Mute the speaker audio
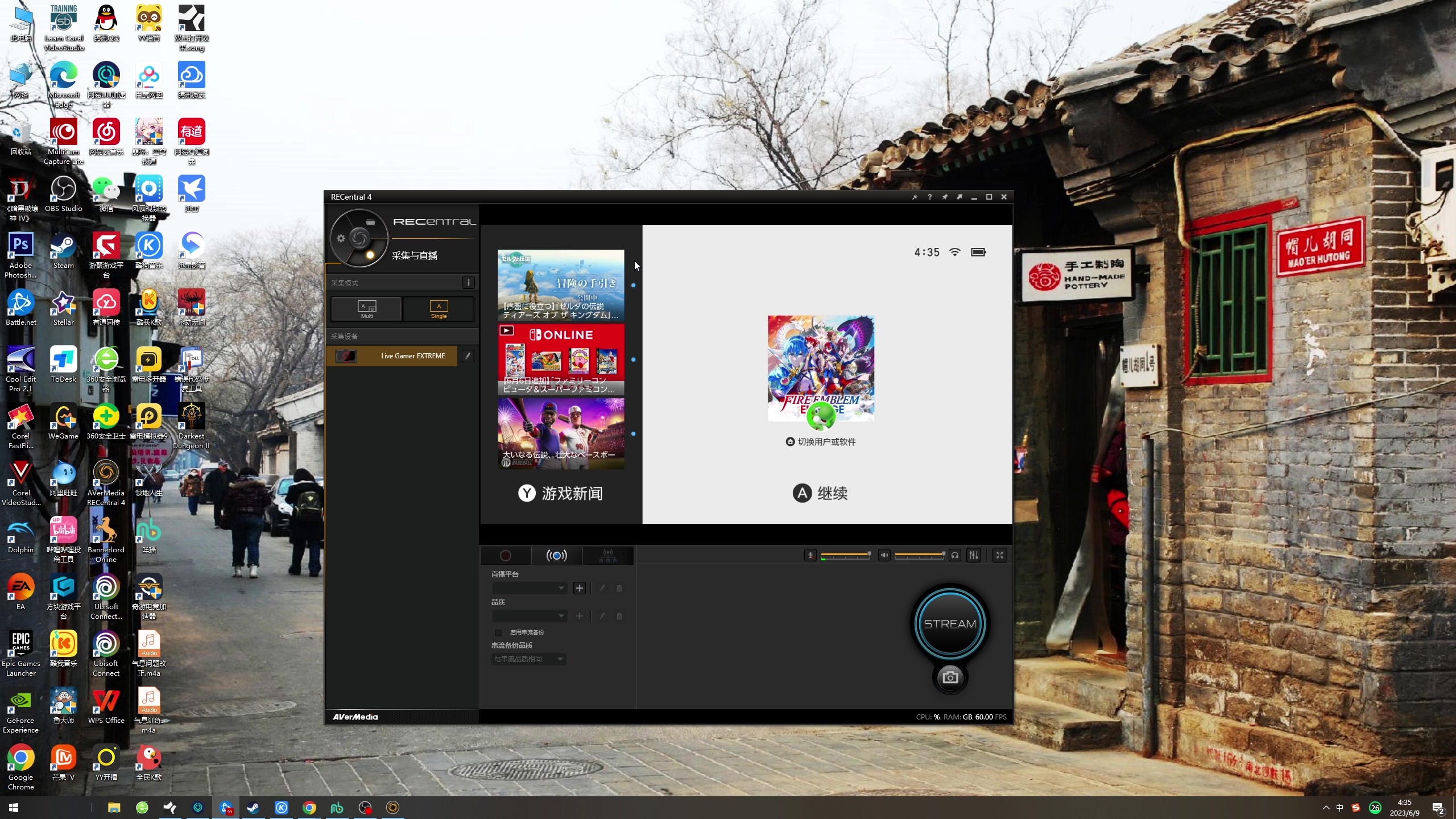This screenshot has height=819, width=1456. point(884,555)
